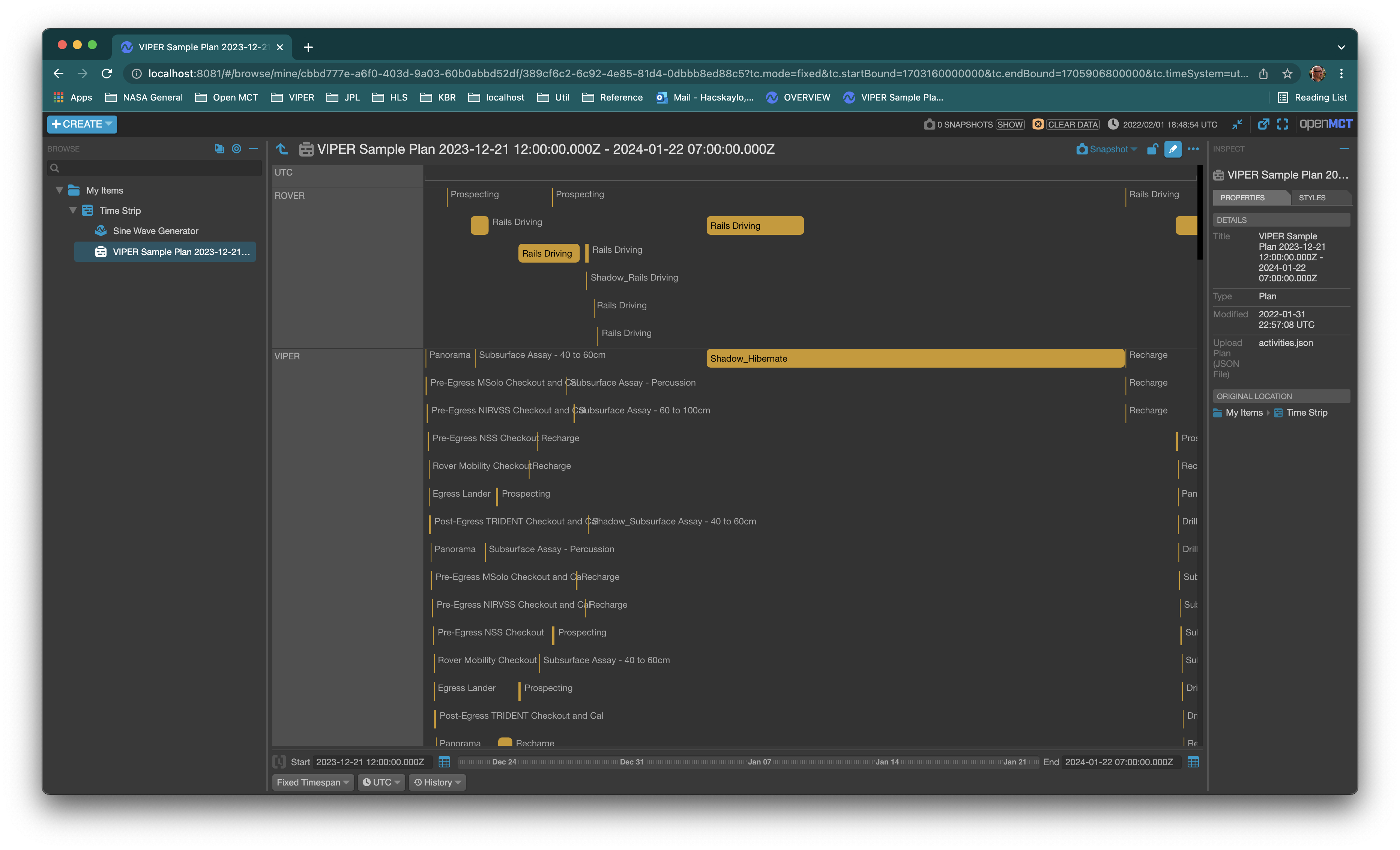Collapse the Inspect panel using the minus control
The width and height of the screenshot is (1400, 850).
1344,148
